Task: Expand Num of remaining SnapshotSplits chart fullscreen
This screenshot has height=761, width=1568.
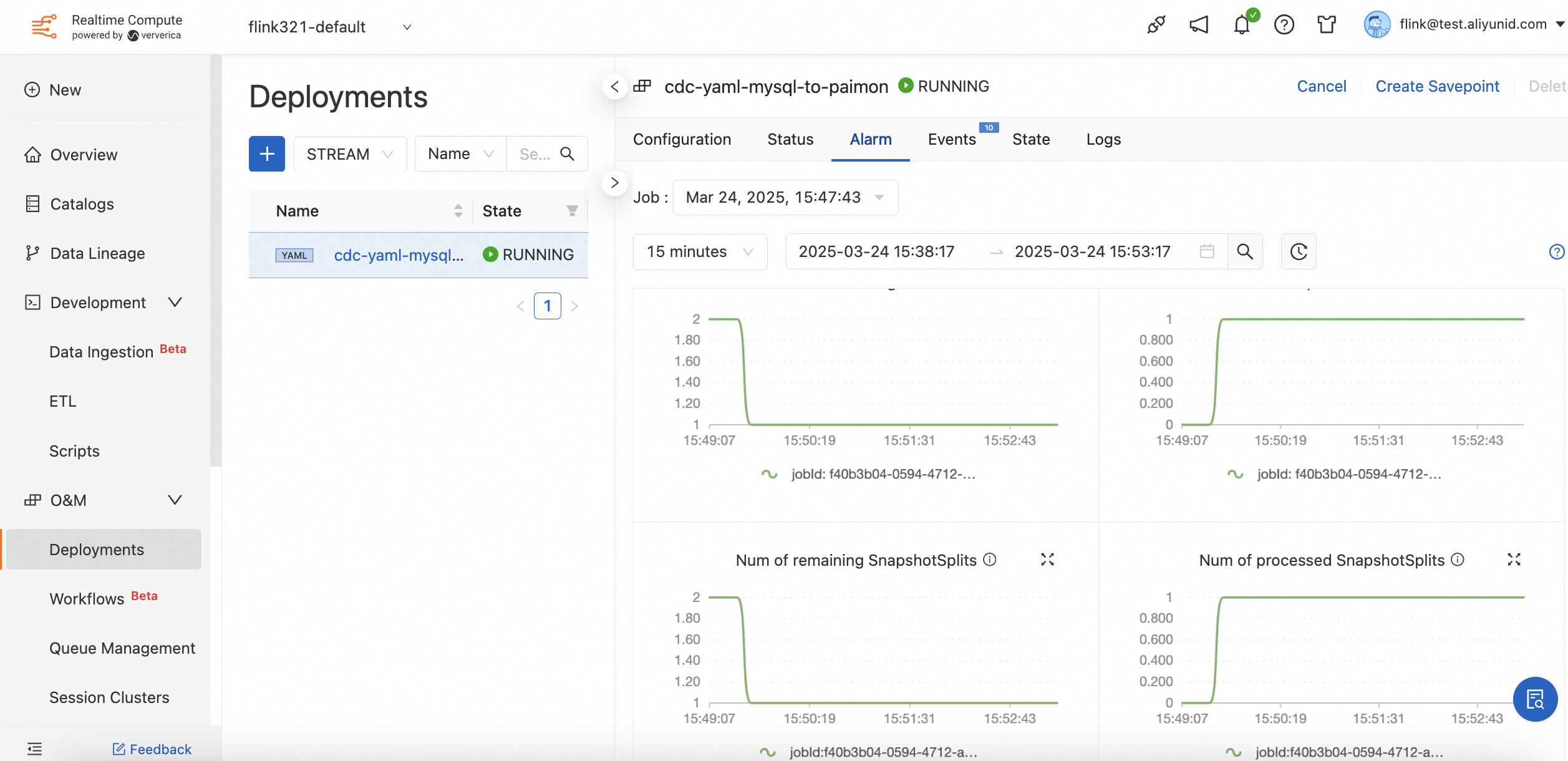Action: tap(1047, 560)
